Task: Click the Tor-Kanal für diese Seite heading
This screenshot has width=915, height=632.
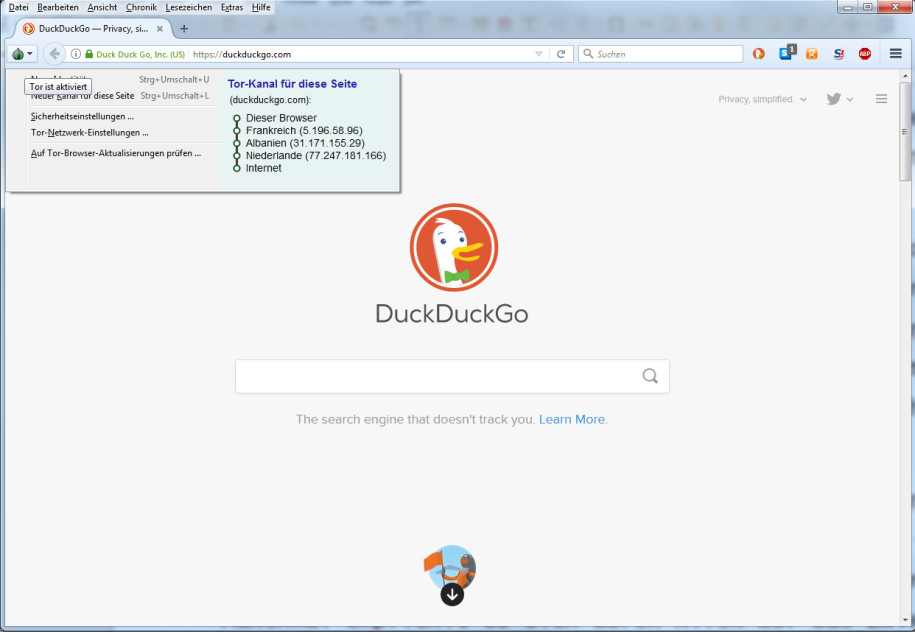Action: coord(292,84)
